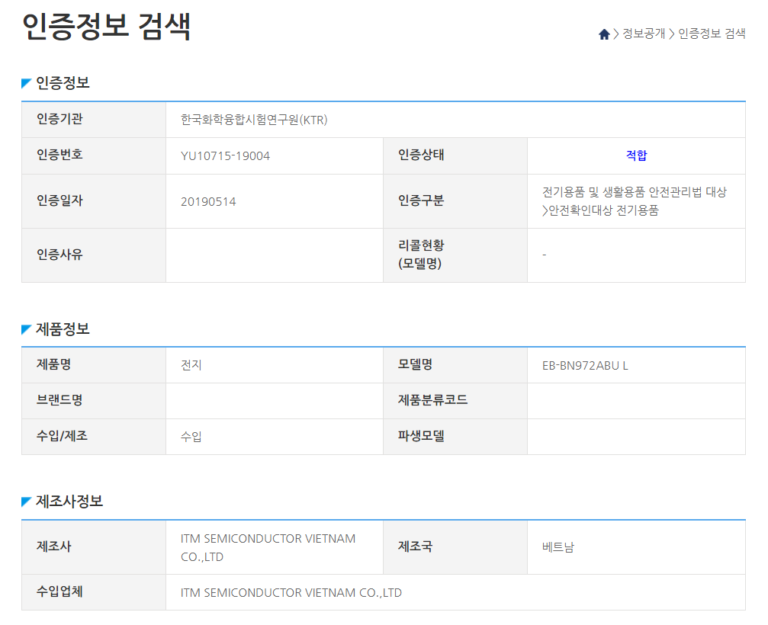Viewport: 768px width, 625px height.
Task: Select the certification number YU10715-19004
Action: [x=225, y=156]
